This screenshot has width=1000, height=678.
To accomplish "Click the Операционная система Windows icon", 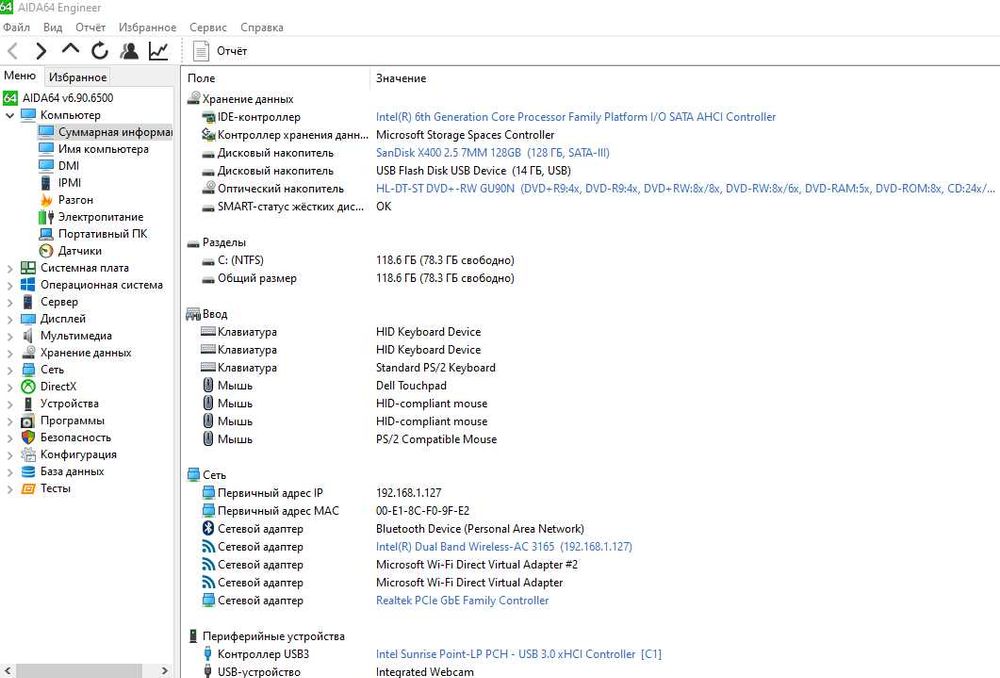I will pyautogui.click(x=28, y=284).
